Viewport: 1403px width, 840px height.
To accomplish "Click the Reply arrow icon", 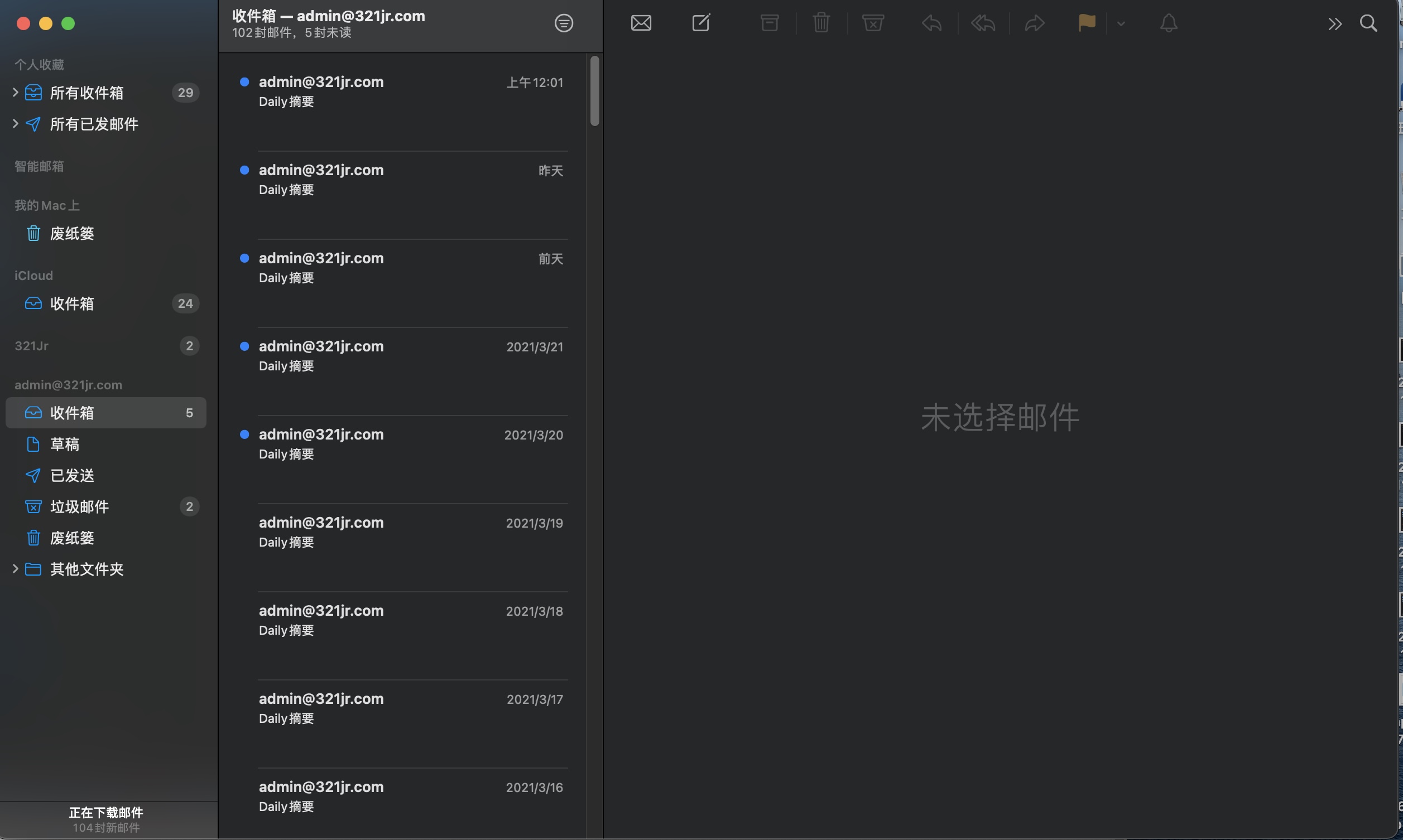I will pos(931,23).
